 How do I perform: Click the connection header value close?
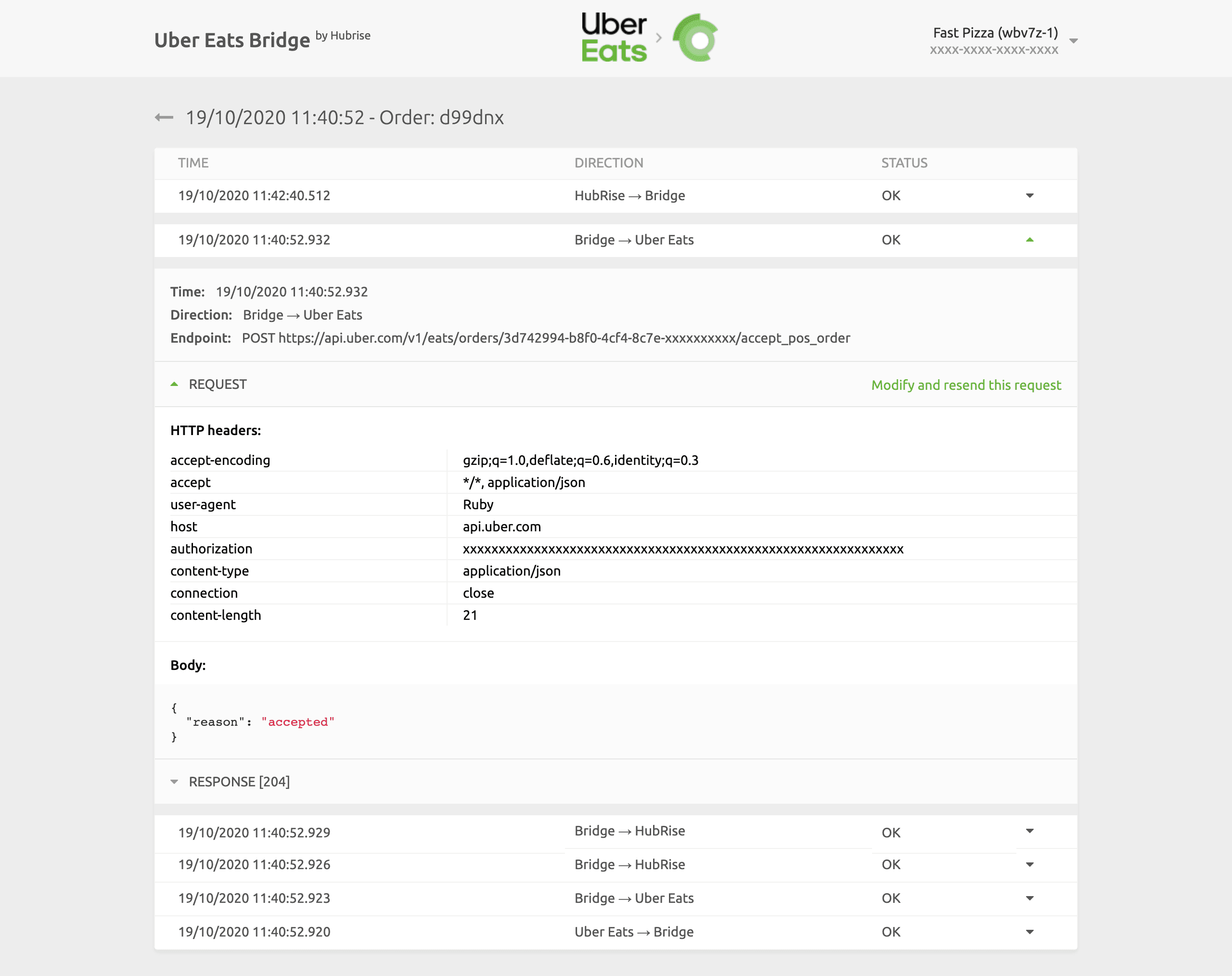point(478,593)
